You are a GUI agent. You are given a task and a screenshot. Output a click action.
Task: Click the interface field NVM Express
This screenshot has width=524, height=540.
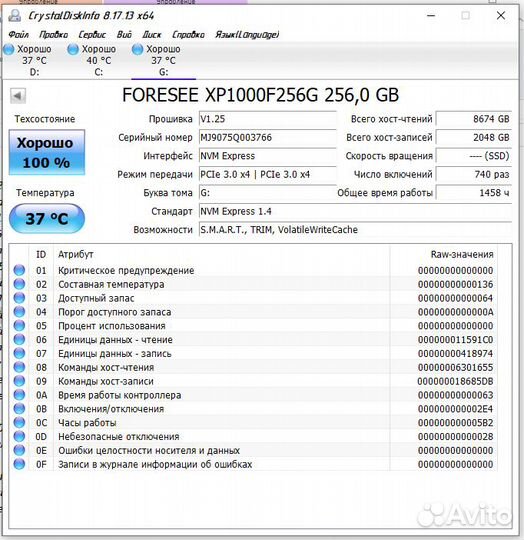click(x=268, y=156)
